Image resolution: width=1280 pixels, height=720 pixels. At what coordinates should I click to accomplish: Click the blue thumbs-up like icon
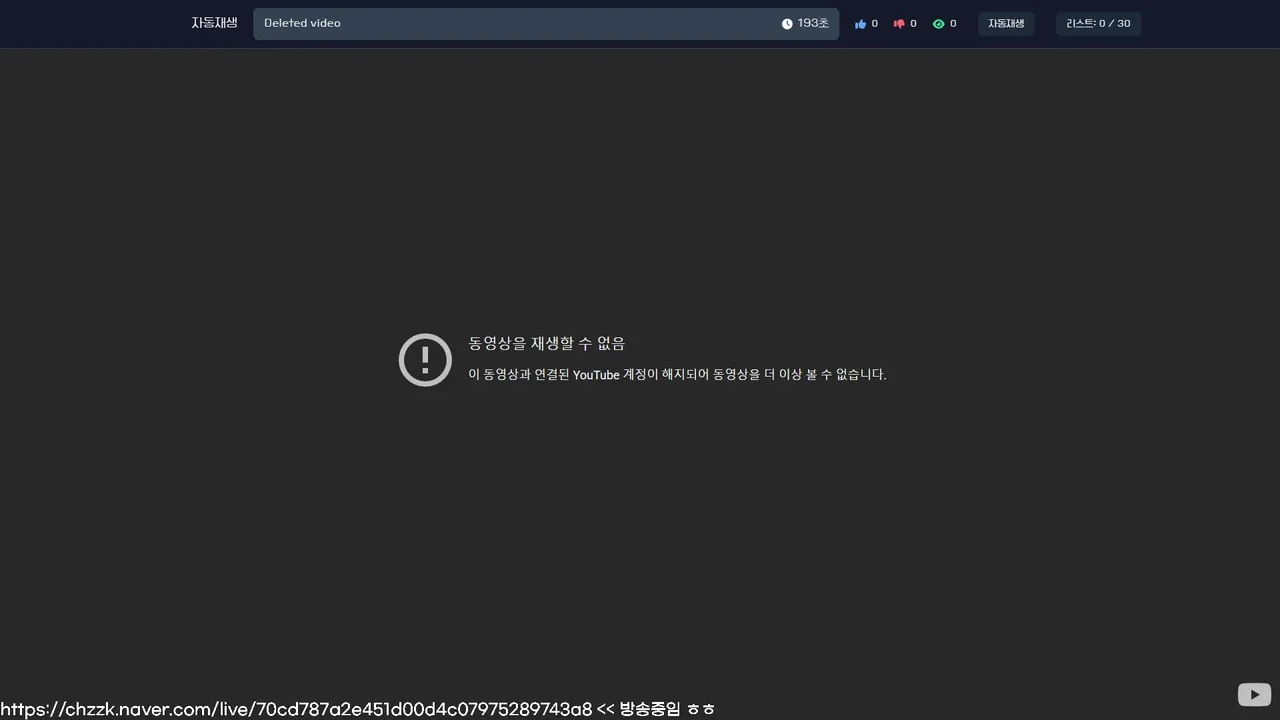pyautogui.click(x=860, y=24)
